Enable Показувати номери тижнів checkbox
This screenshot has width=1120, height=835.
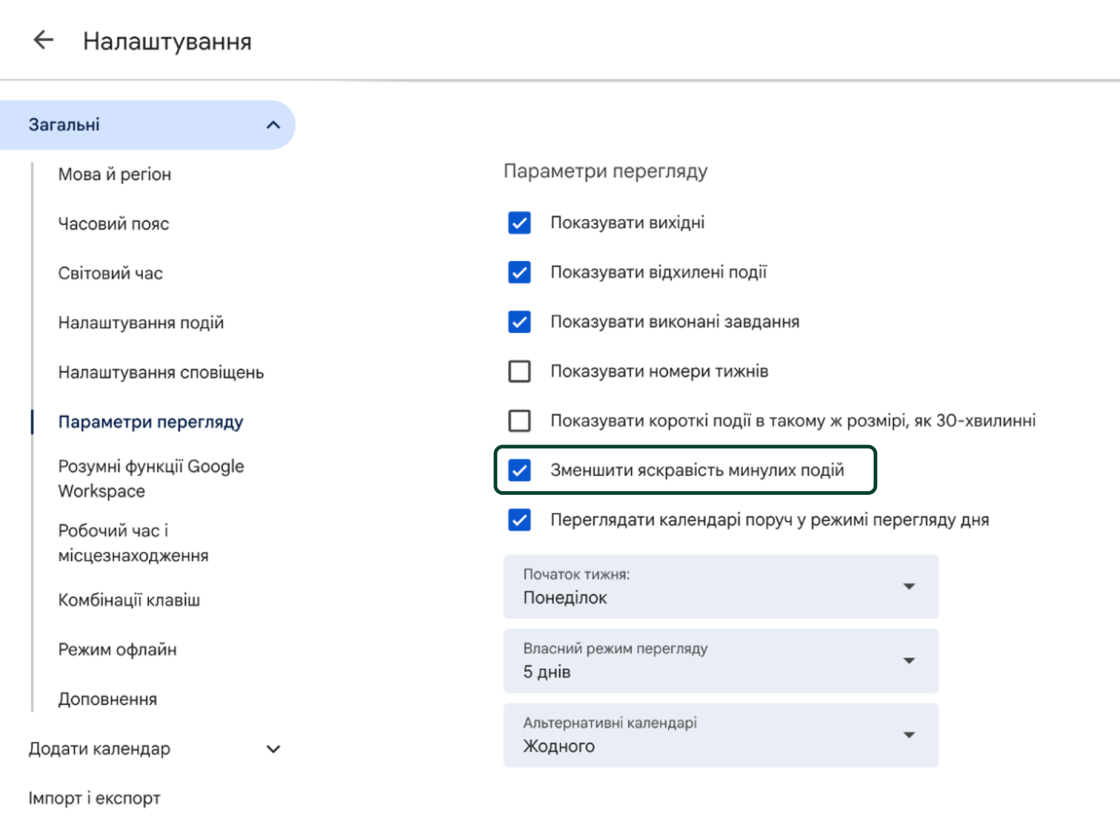point(519,372)
